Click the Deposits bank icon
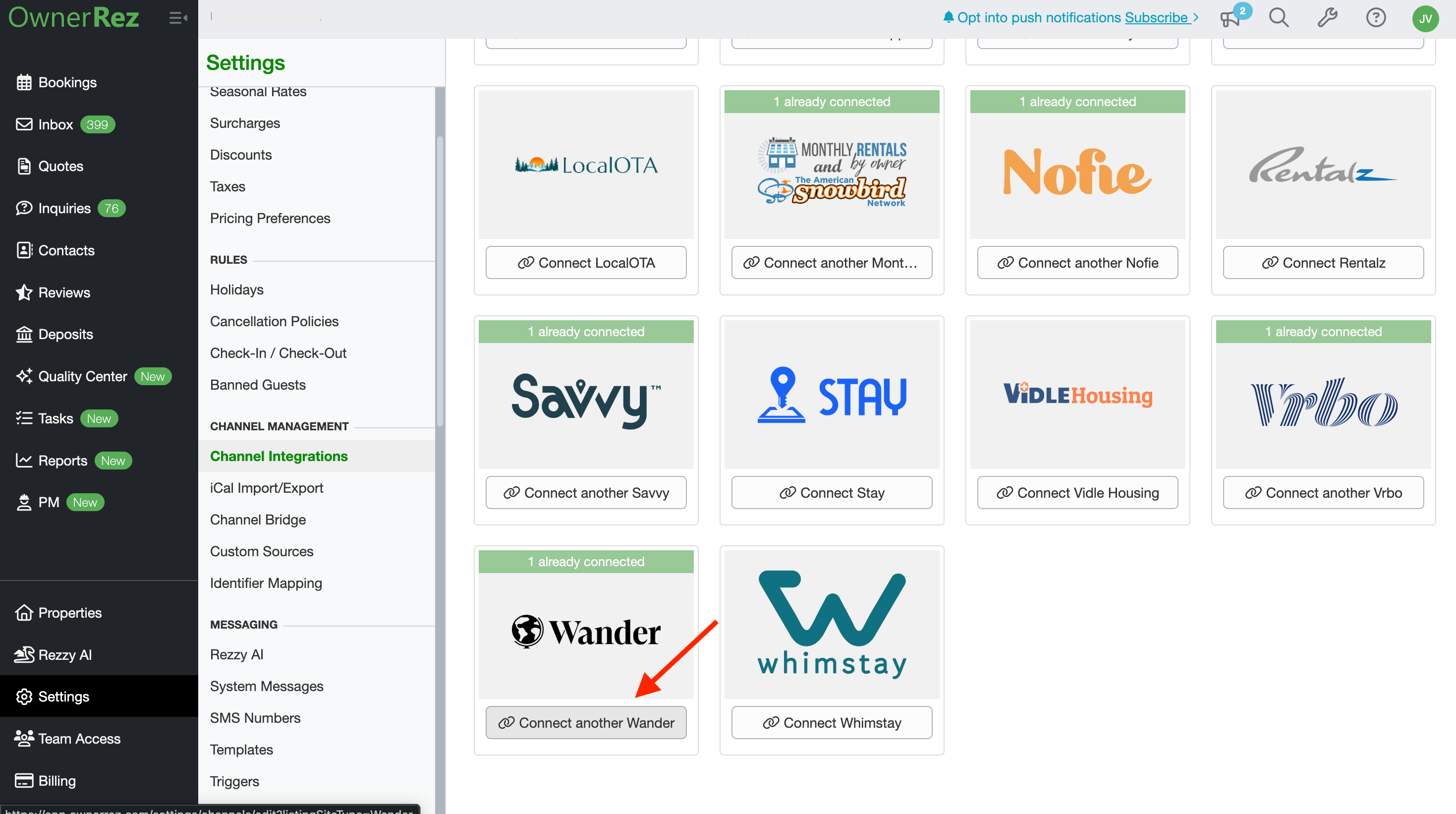The image size is (1456, 814). pyautogui.click(x=24, y=334)
